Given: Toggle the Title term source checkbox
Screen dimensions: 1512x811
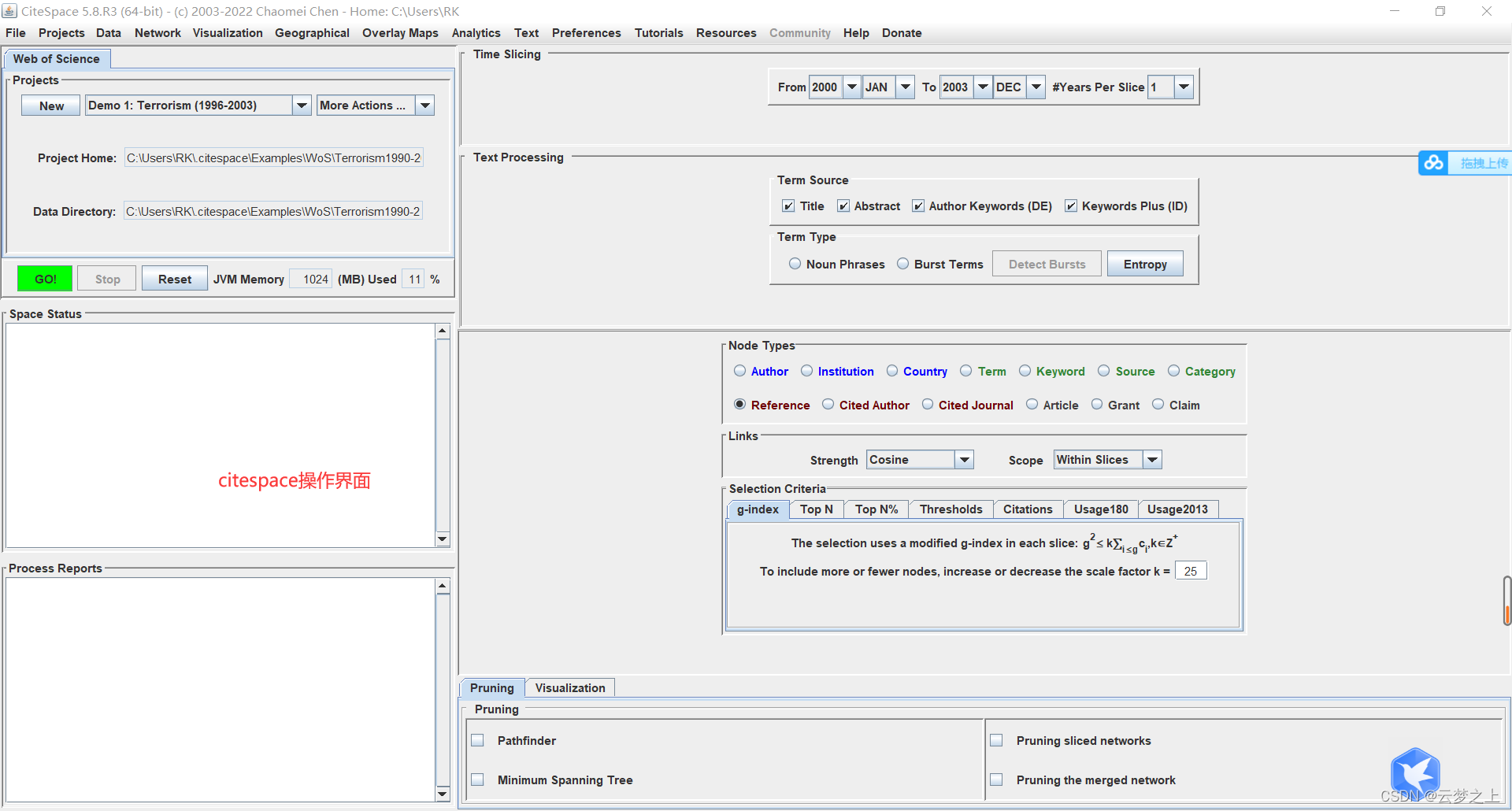Looking at the screenshot, I should coord(788,206).
